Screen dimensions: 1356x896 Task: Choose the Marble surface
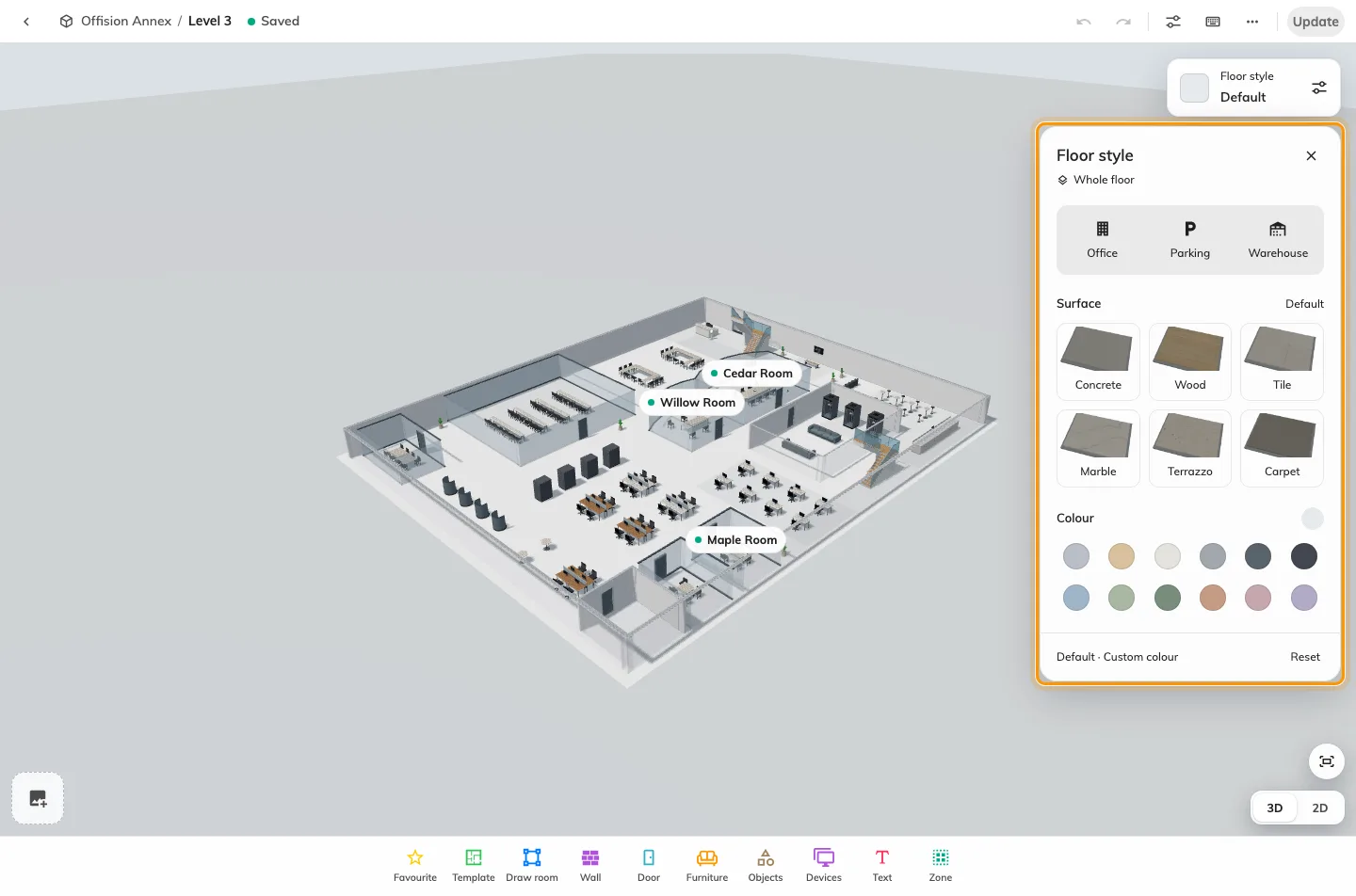pos(1098,448)
